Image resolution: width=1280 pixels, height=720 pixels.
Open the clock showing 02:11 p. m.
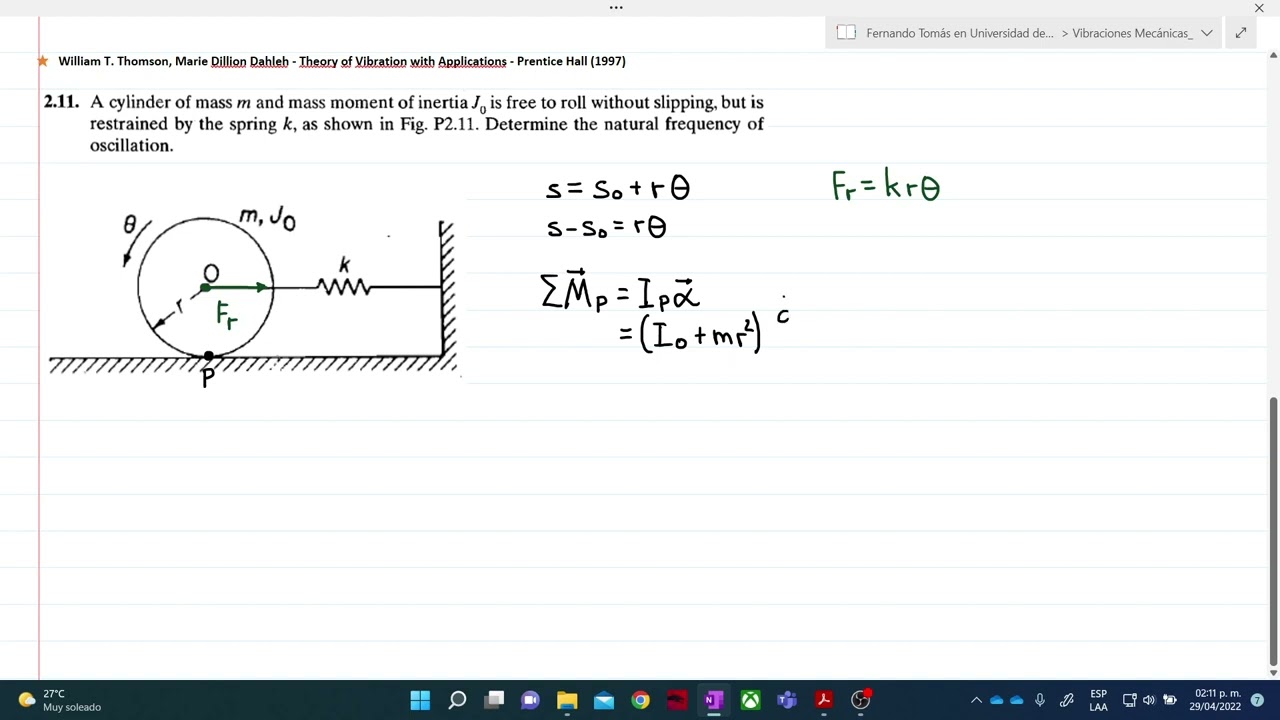pyautogui.click(x=1215, y=700)
